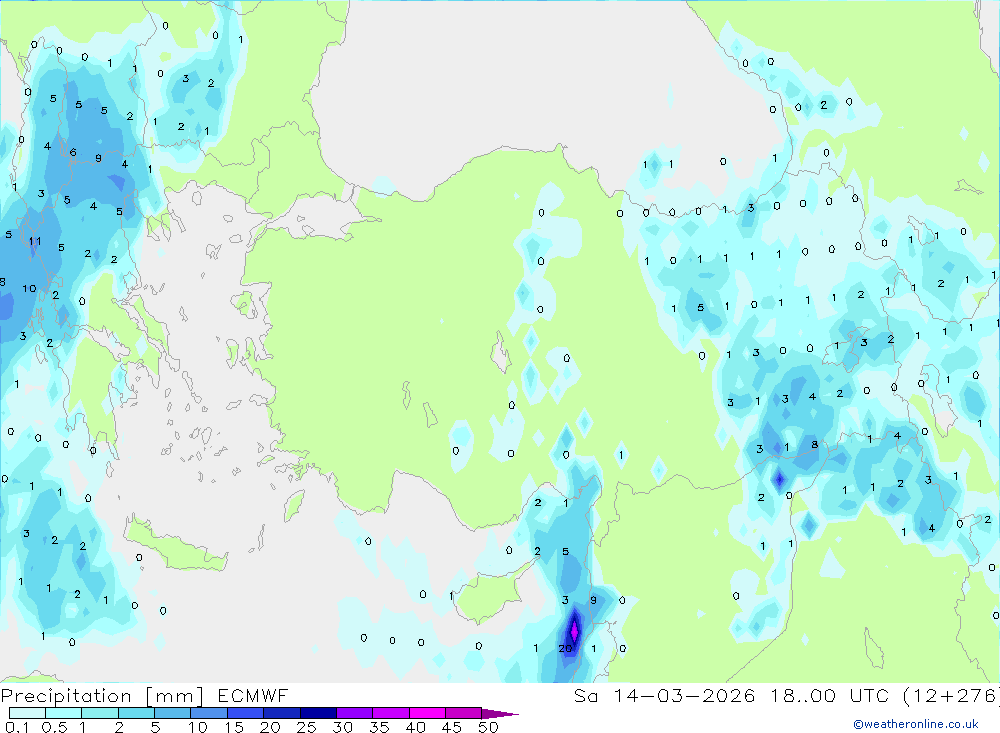This screenshot has height=733, width=1000.
Task: Click the 'ECMWF' model label
Action: 253,695
